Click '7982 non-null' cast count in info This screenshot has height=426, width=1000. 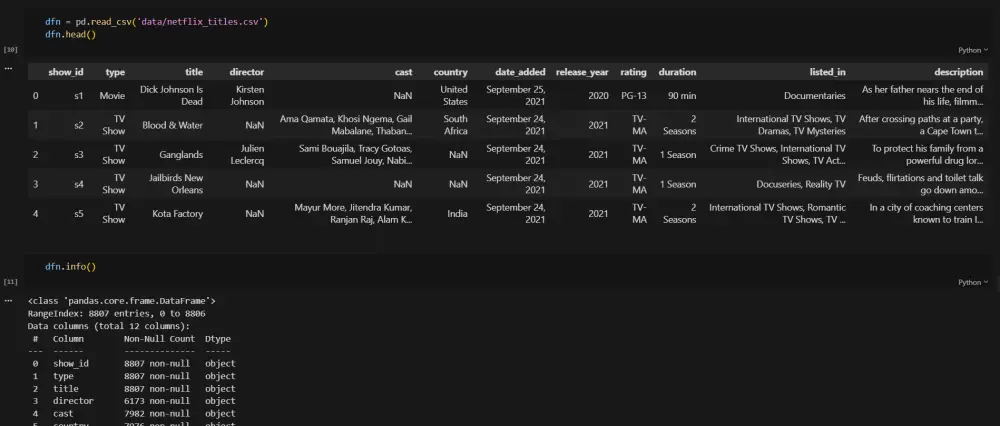click(x=157, y=414)
